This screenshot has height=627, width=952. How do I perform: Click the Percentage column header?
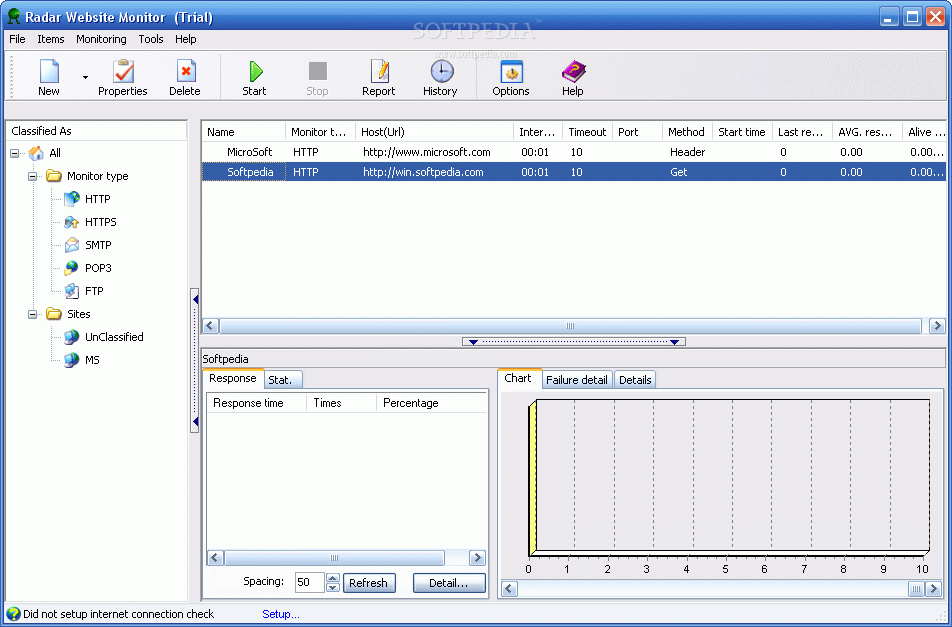431,403
